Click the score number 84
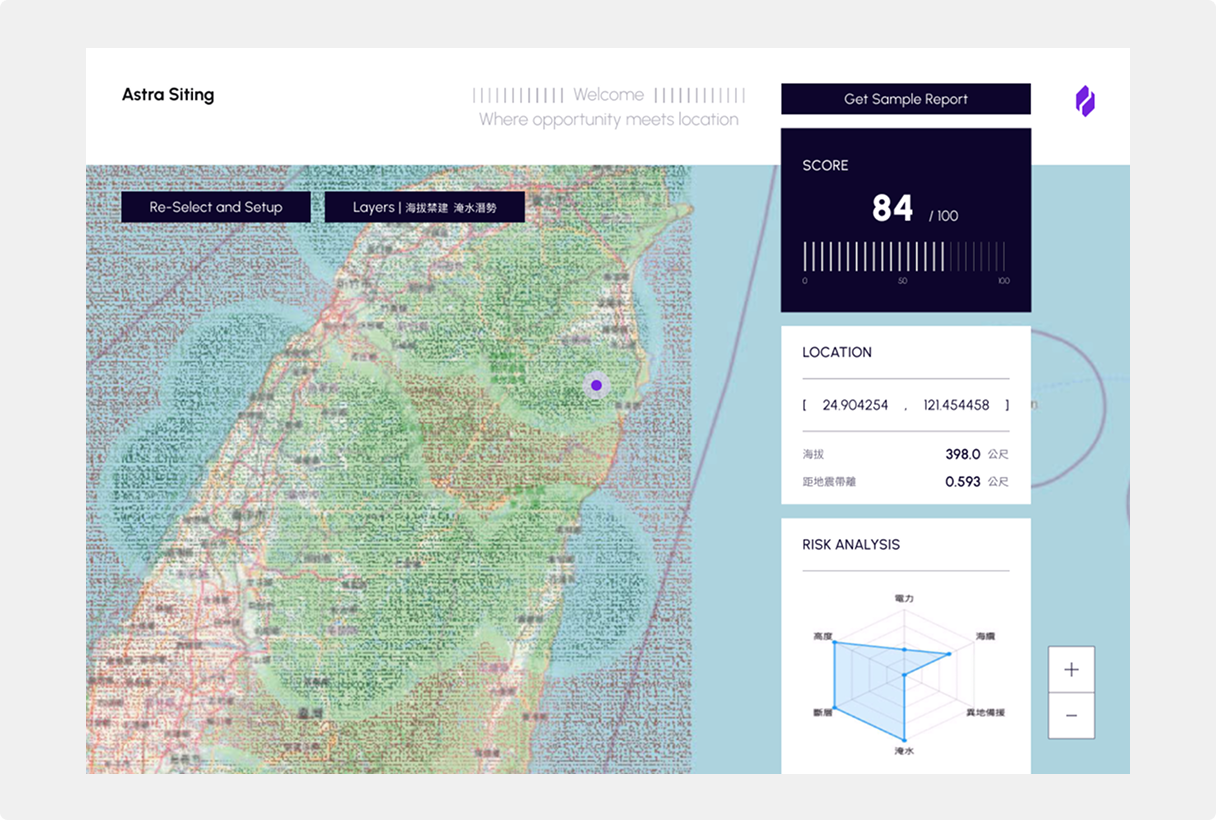This screenshot has width=1216, height=820. (892, 208)
